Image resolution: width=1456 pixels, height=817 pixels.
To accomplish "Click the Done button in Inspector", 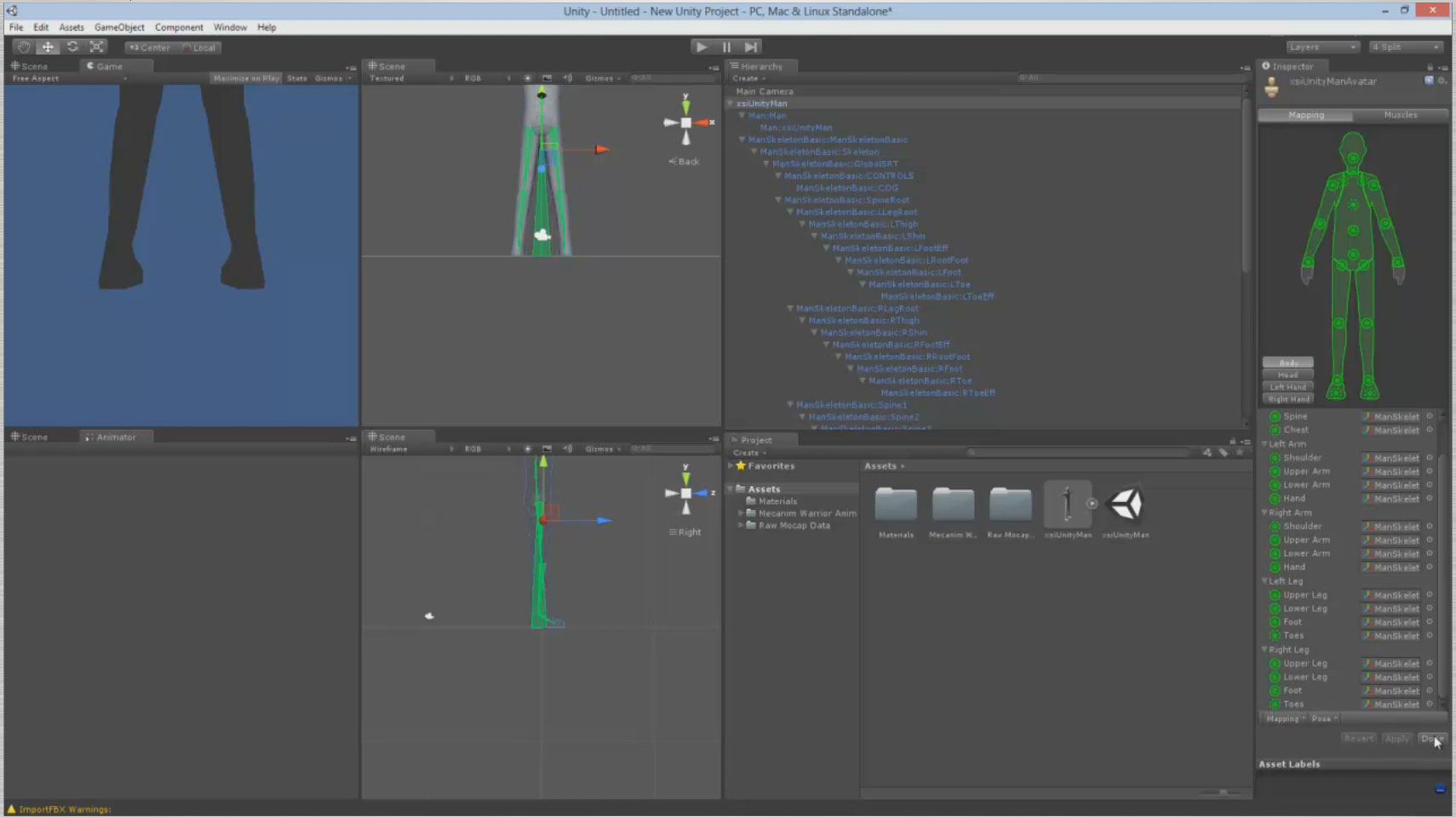I will [1432, 739].
